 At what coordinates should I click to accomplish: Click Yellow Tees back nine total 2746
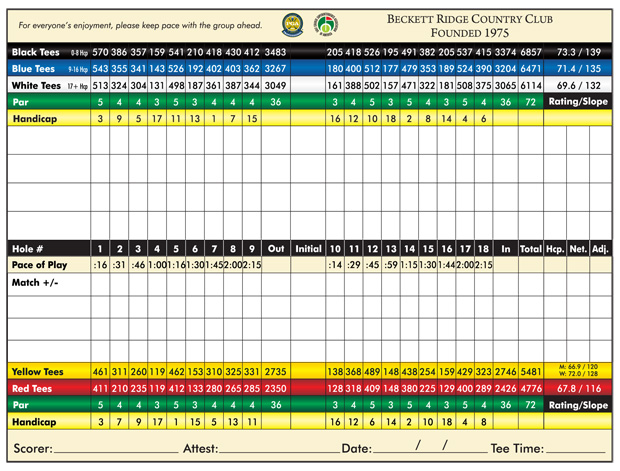coord(506,372)
